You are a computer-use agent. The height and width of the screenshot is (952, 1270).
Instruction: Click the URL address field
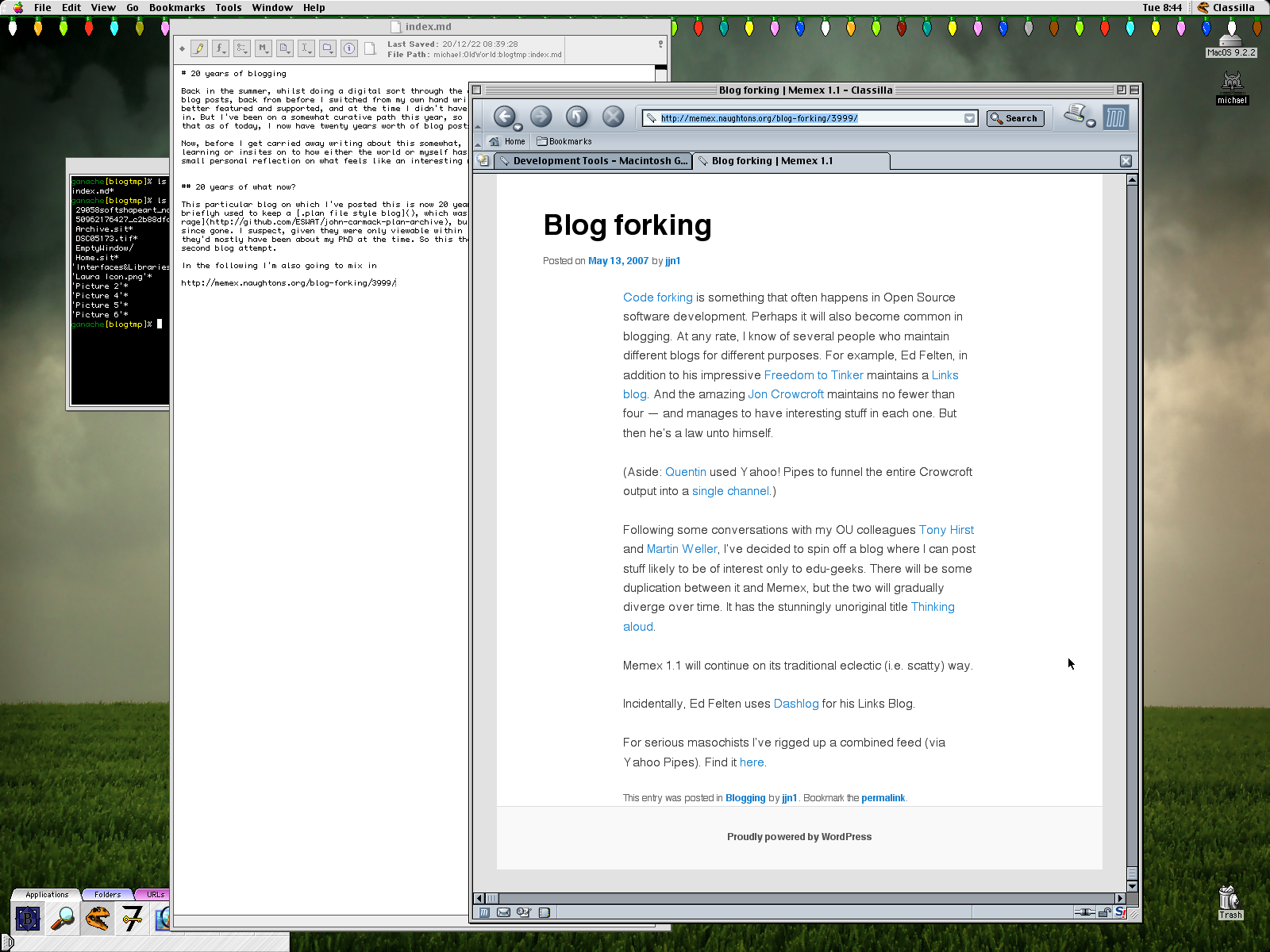point(810,118)
